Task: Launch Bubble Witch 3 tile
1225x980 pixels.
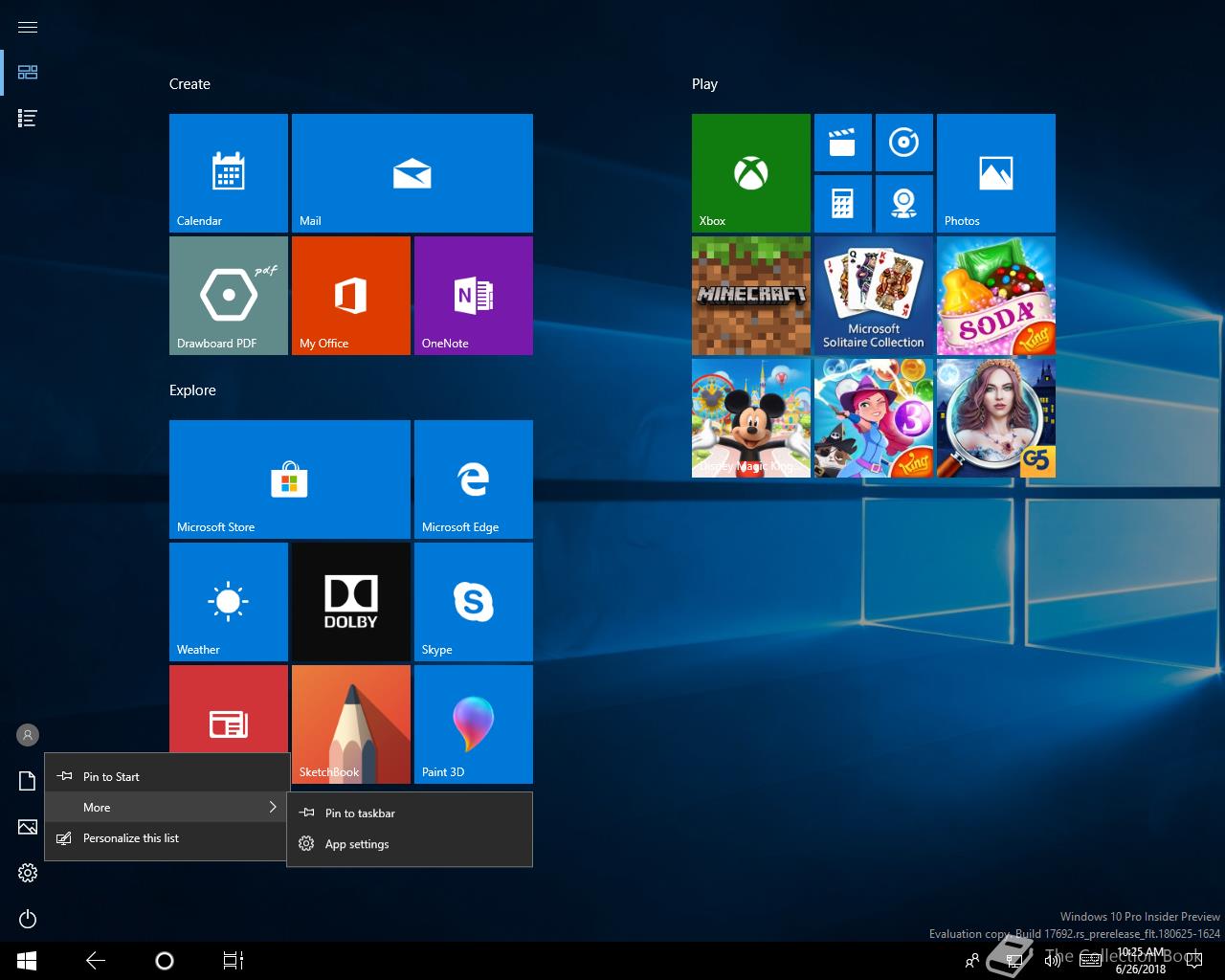Action: pyautogui.click(x=874, y=418)
